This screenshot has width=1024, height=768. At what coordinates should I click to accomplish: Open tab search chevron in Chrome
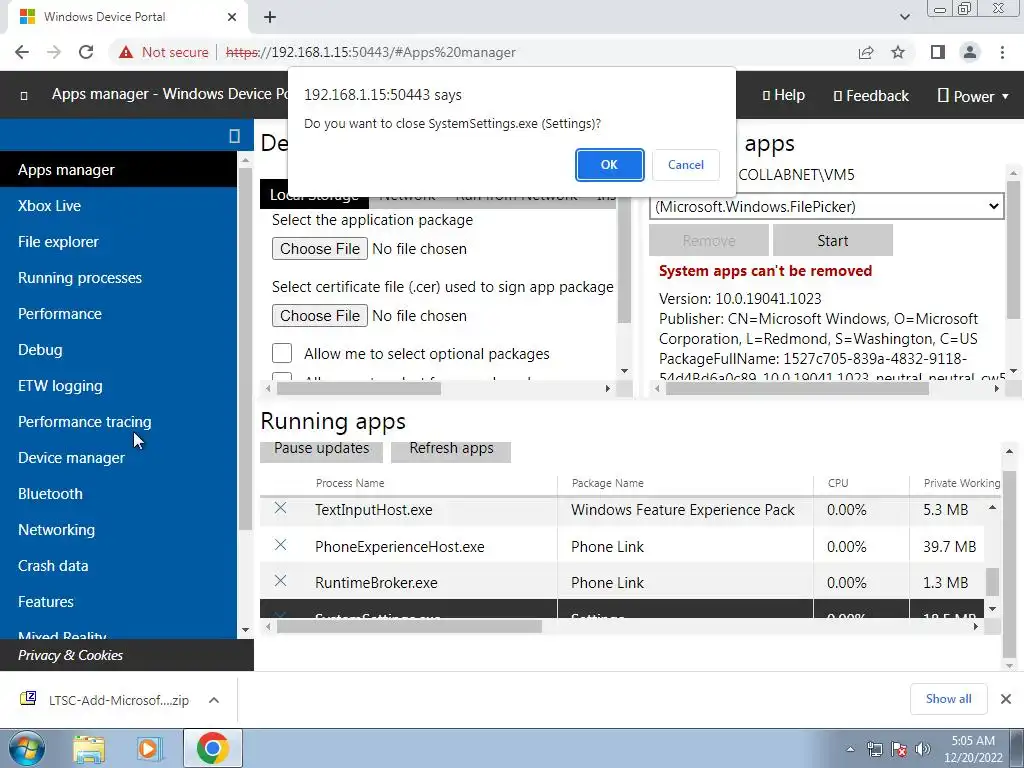click(x=904, y=17)
